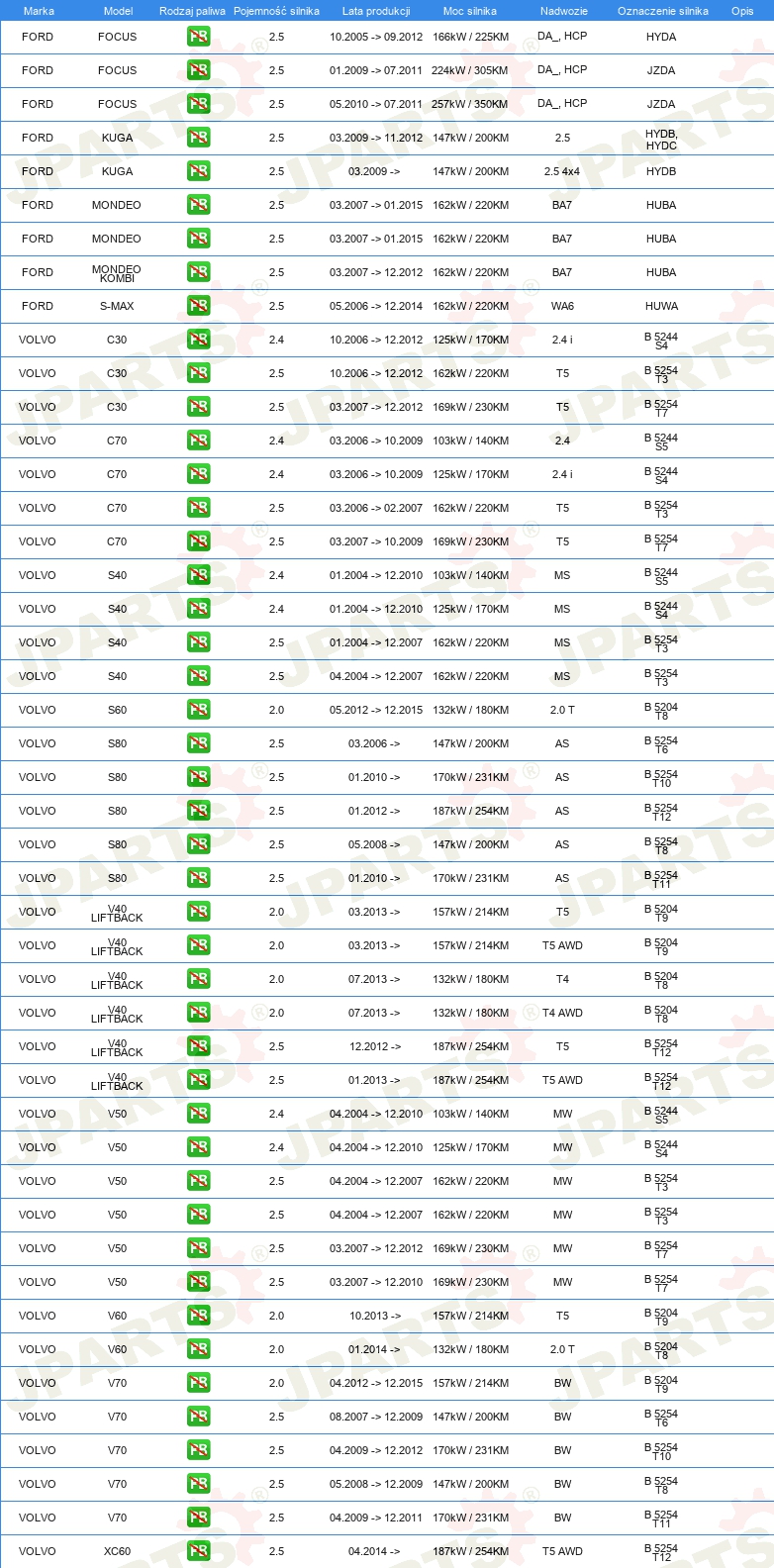Select the 01.2014 -> production date cell
The image size is (774, 1568).
374,1349
